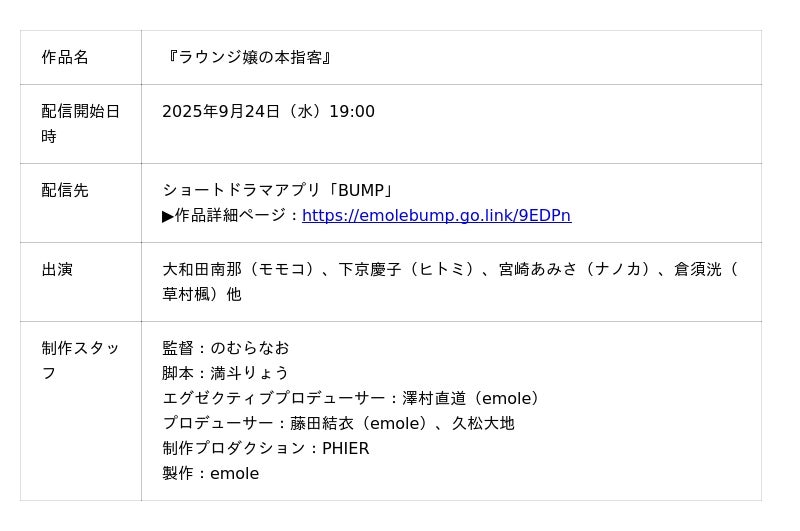Click the text 草村楓）他
800x531 pixels.
[x=202, y=295]
